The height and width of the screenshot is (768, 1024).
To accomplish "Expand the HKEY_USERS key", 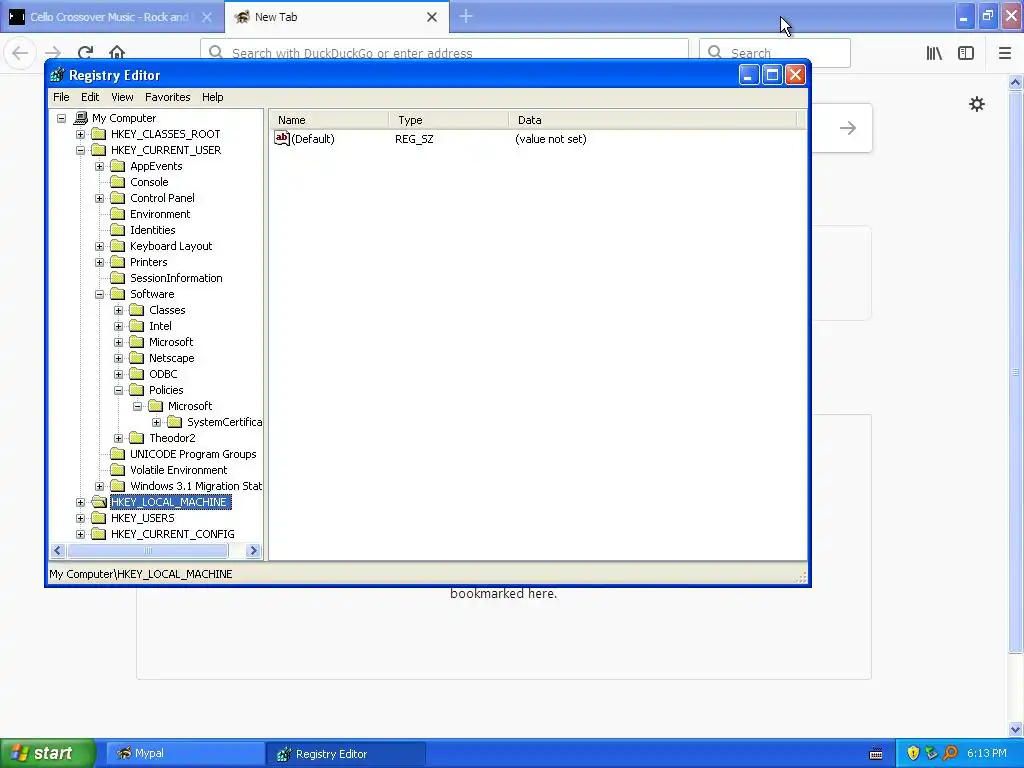I will (80, 518).
